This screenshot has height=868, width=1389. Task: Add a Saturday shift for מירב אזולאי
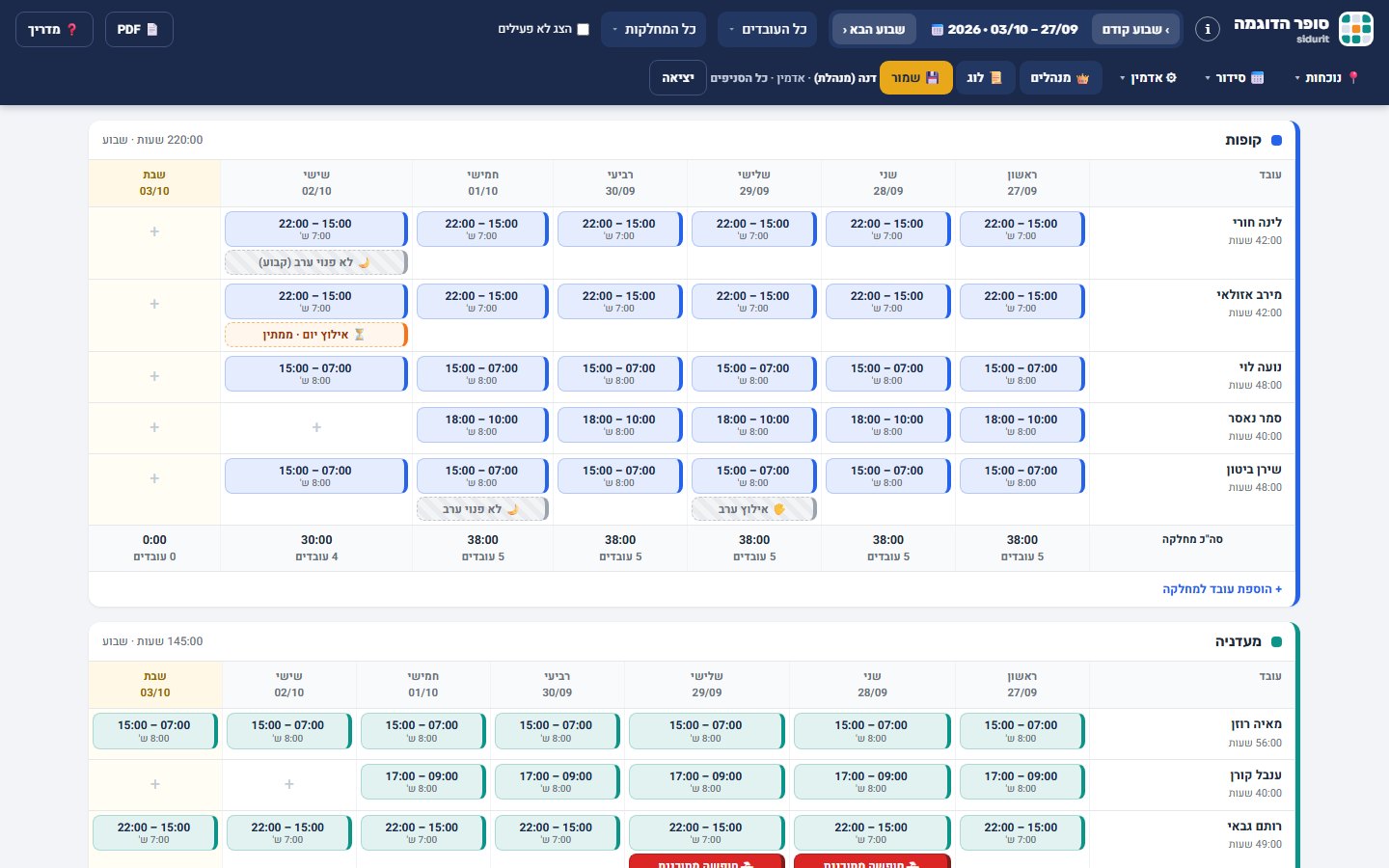tap(154, 304)
